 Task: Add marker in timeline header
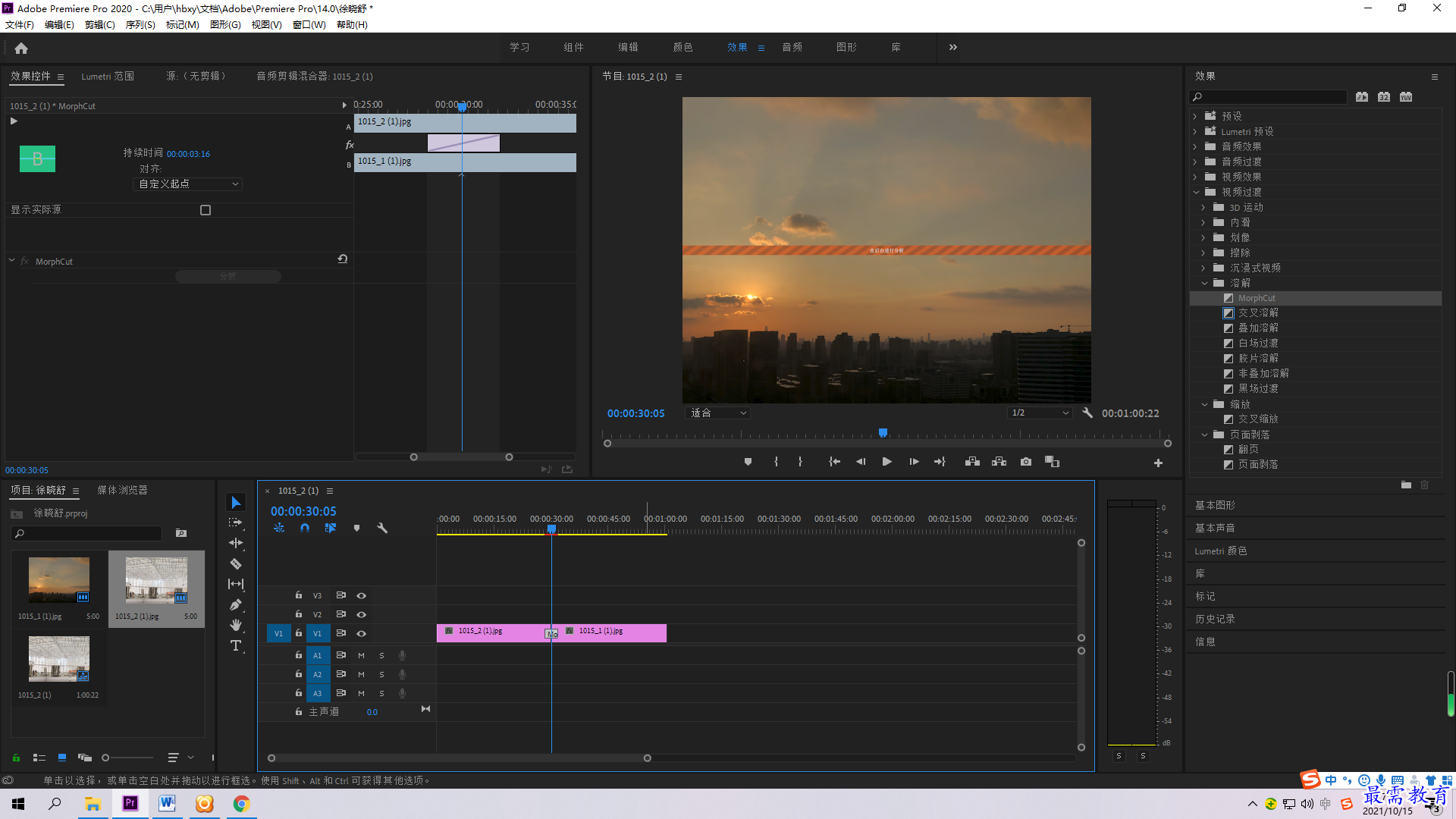click(x=356, y=528)
